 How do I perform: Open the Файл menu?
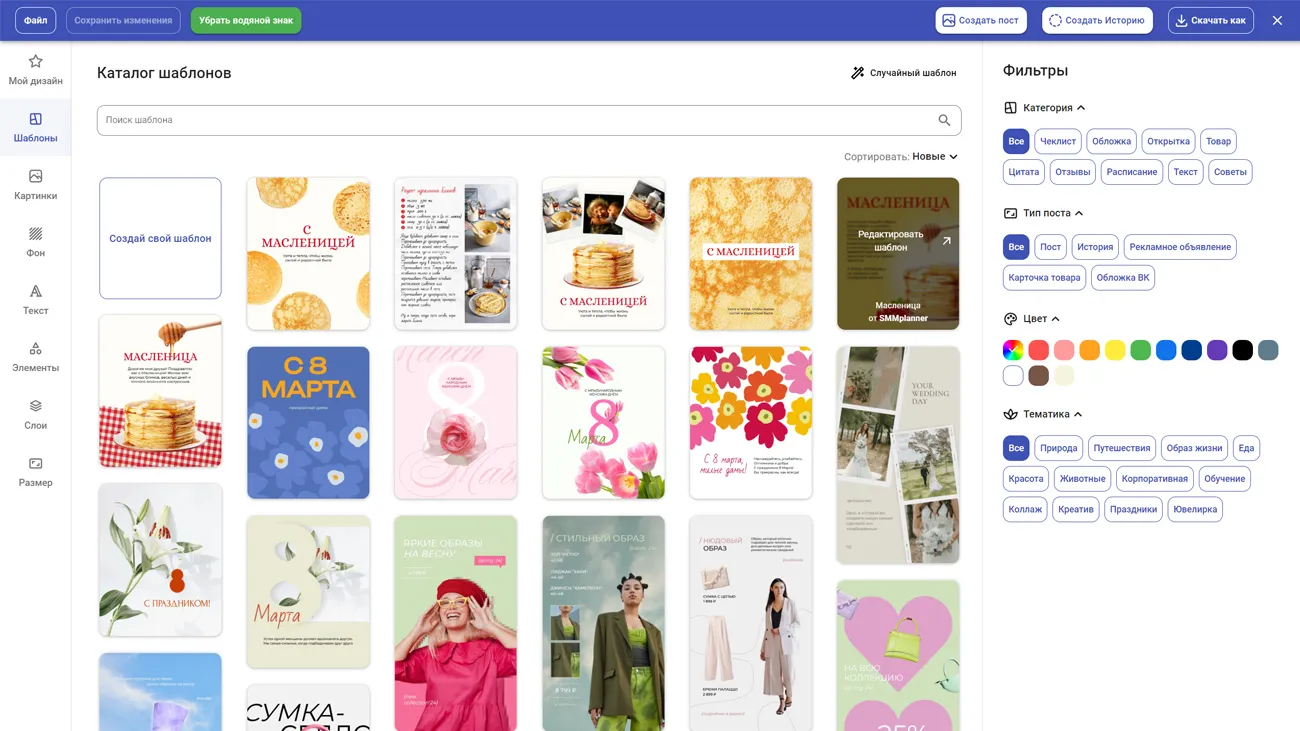pos(35,20)
